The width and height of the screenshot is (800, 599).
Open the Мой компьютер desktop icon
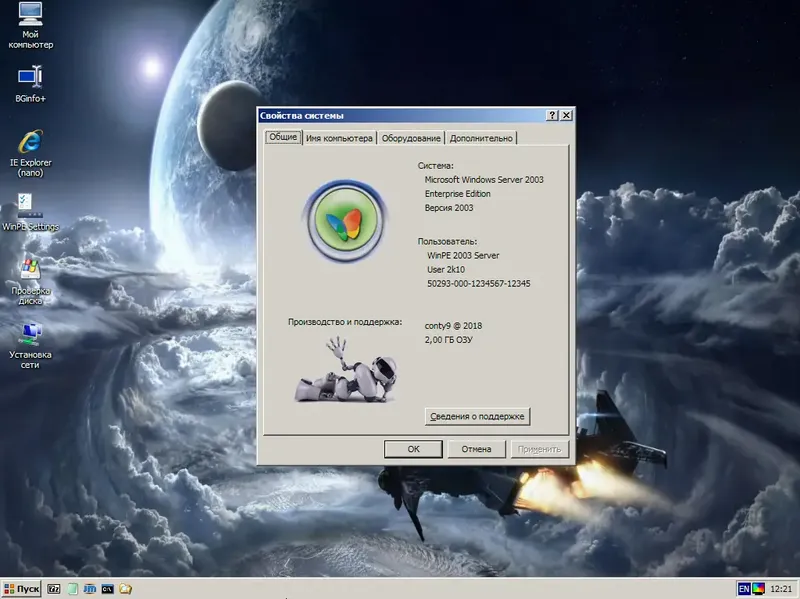30,26
